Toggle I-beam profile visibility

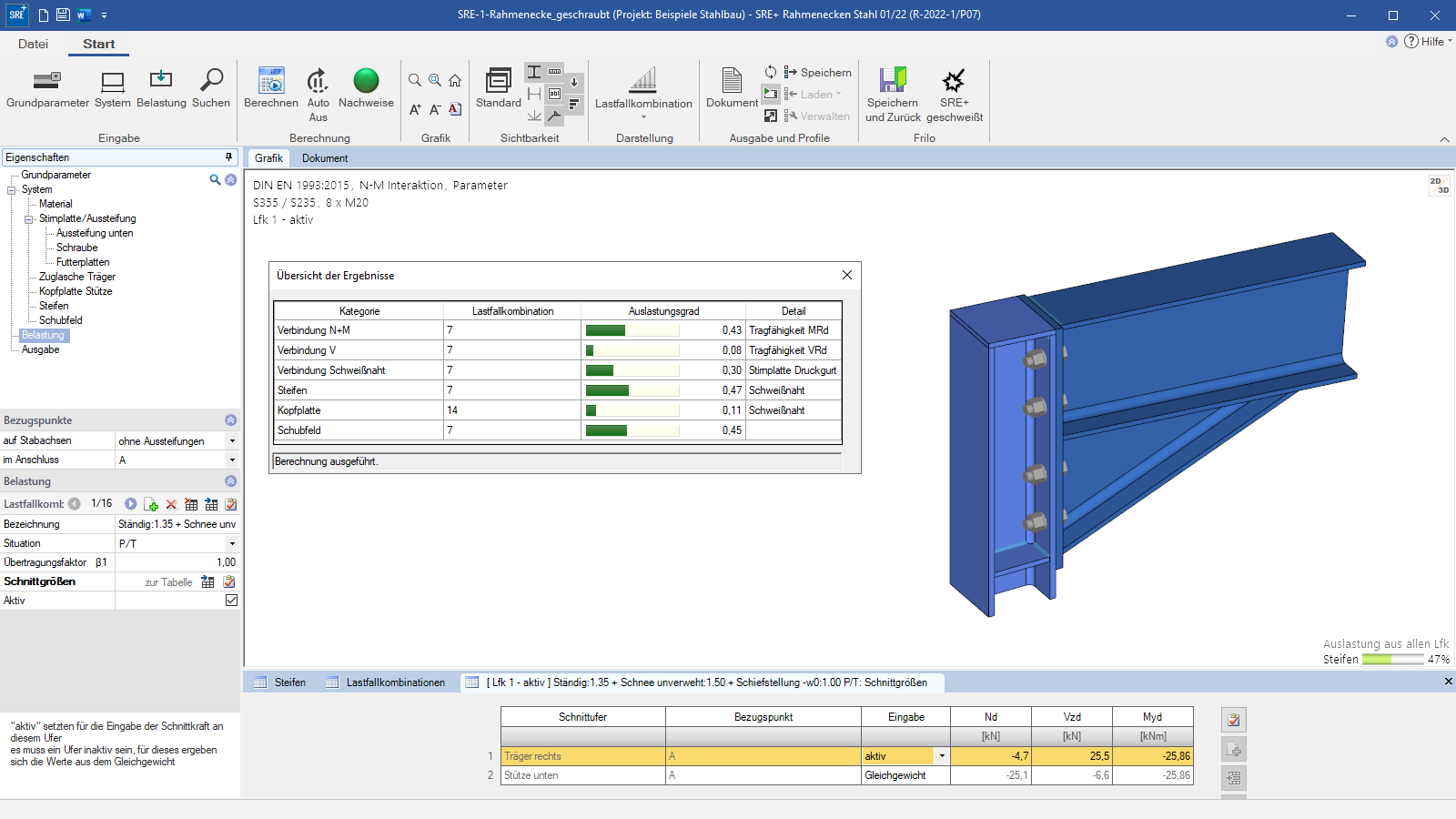point(534,72)
